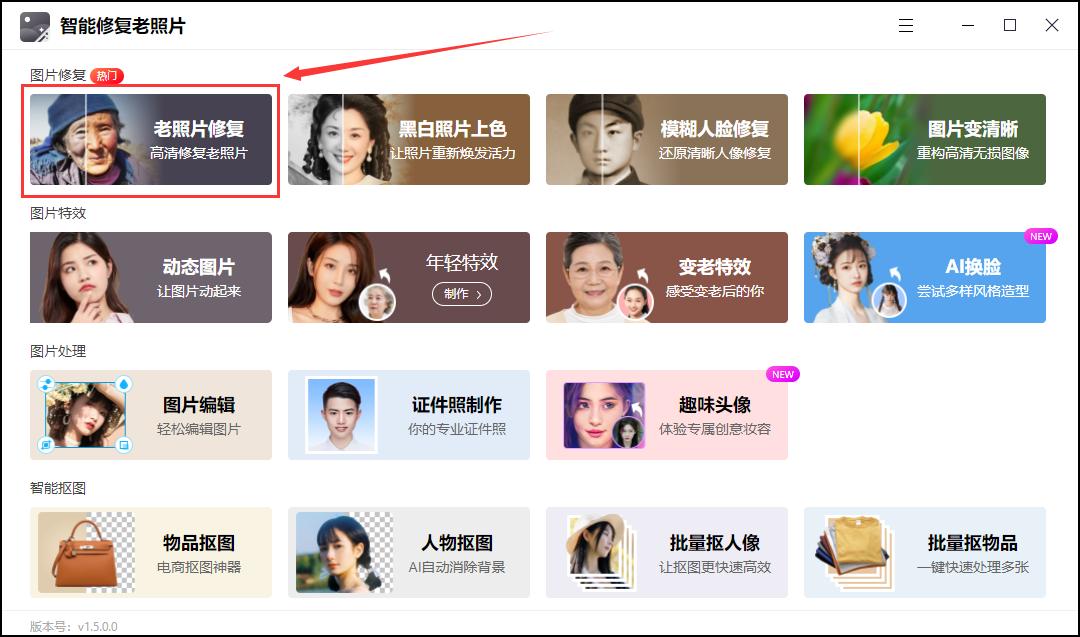Choose 图片变清晰 image sharpen card

pos(924,139)
